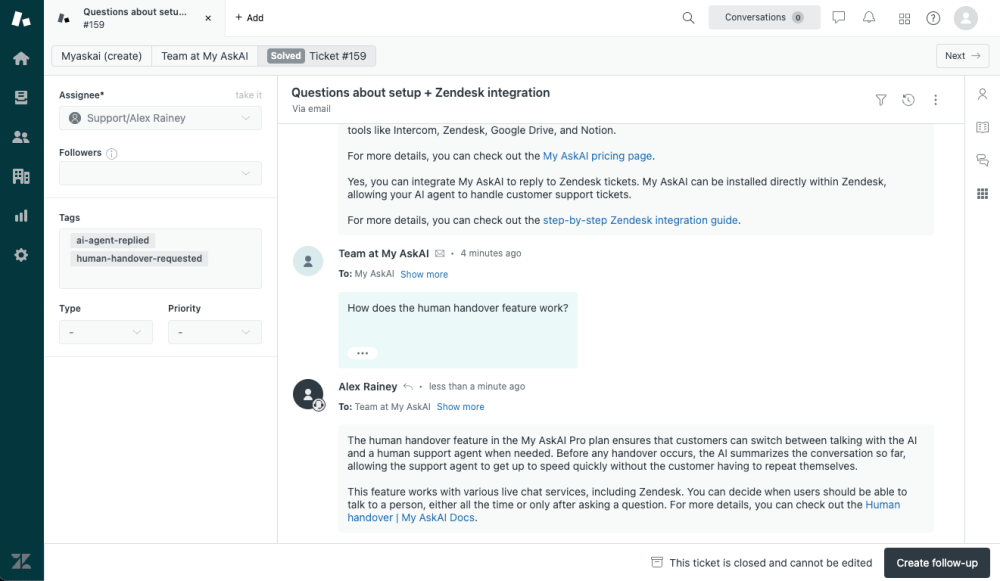Viewport: 1000px width, 581px height.
Task: Switch to the Myaskai (create) tab
Action: click(101, 56)
